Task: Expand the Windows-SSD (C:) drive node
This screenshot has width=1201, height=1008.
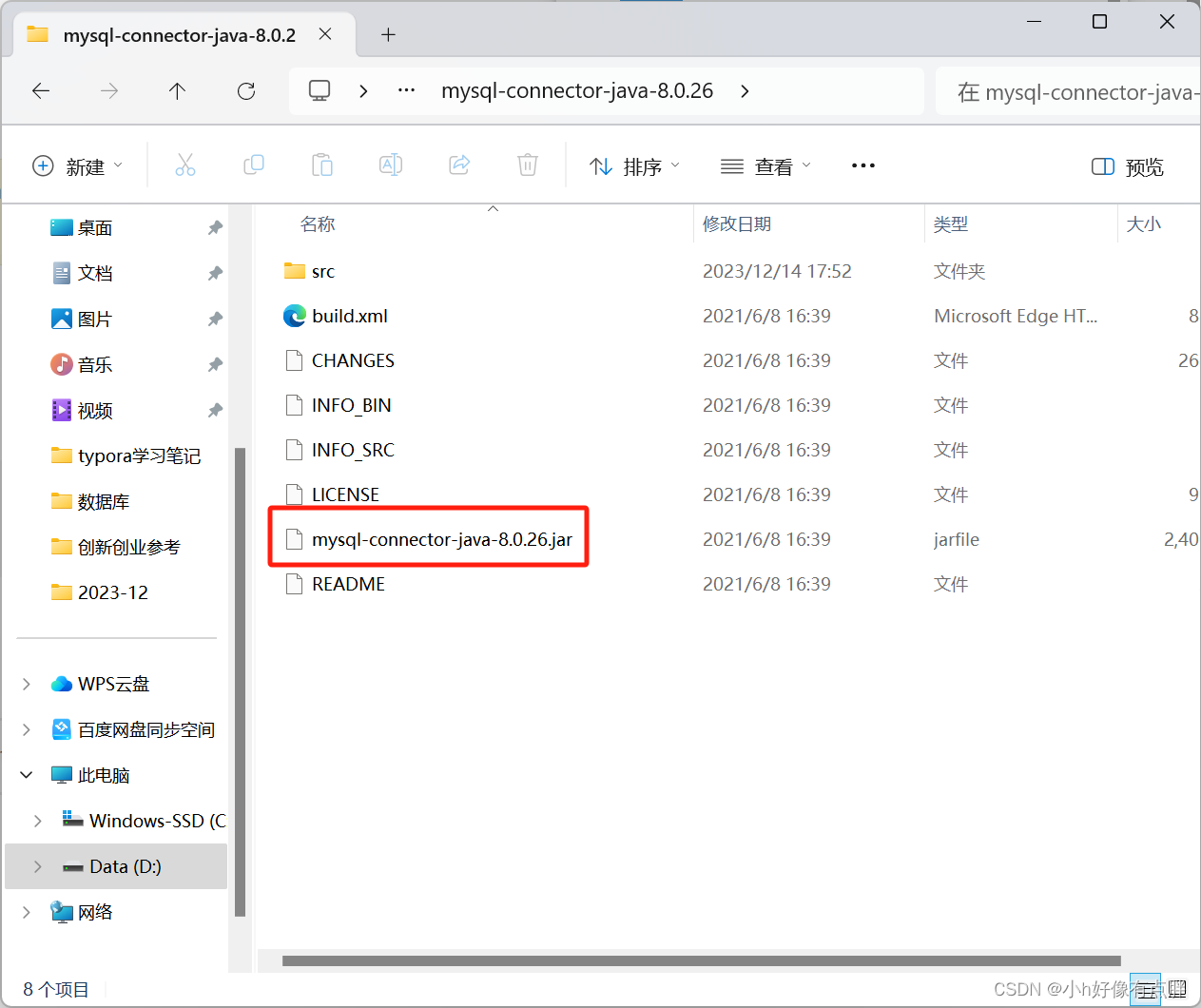Action: point(38,821)
